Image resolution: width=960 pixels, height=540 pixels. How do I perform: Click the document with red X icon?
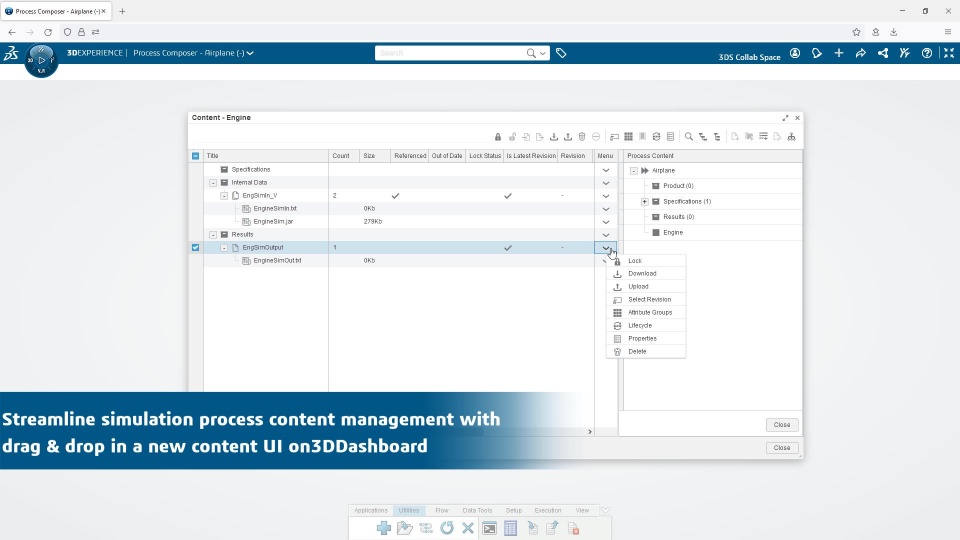(x=573, y=528)
